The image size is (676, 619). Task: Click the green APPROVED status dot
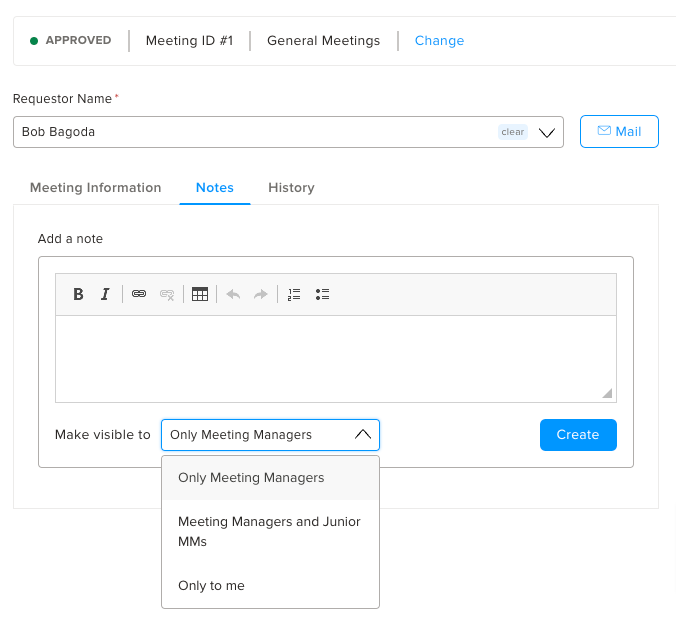[34, 41]
